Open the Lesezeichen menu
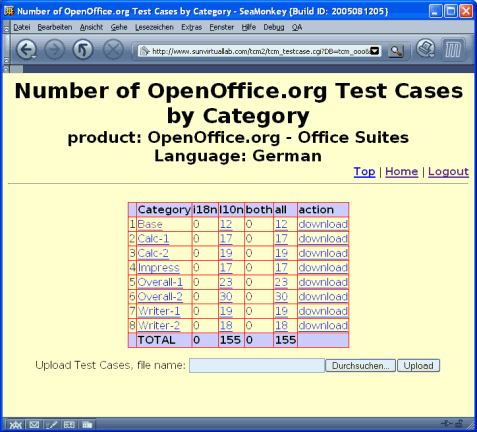This screenshot has width=477, height=432. point(154,27)
